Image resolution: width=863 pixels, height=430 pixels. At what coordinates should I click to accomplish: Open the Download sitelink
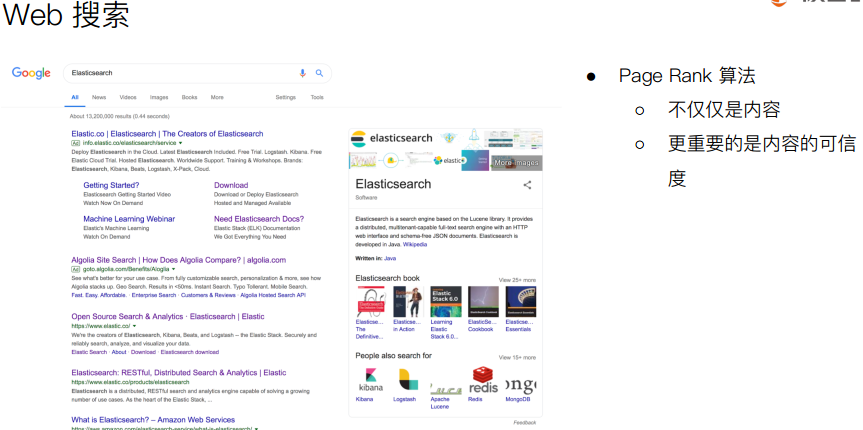tap(231, 186)
